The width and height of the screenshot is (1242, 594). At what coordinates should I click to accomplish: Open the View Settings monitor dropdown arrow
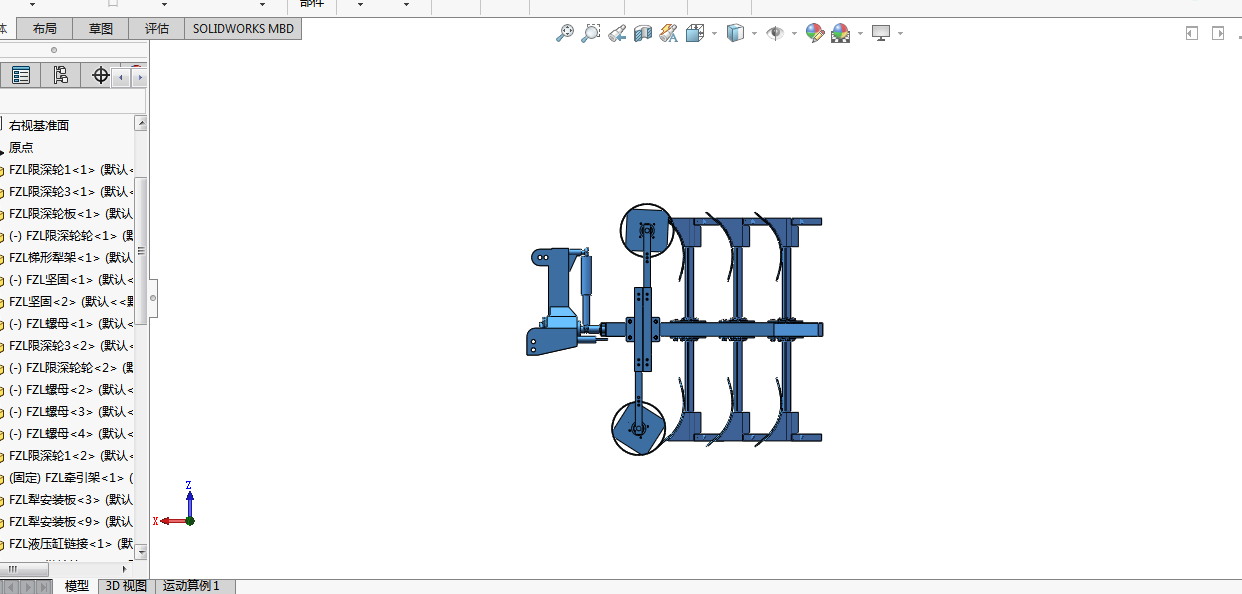[x=900, y=33]
